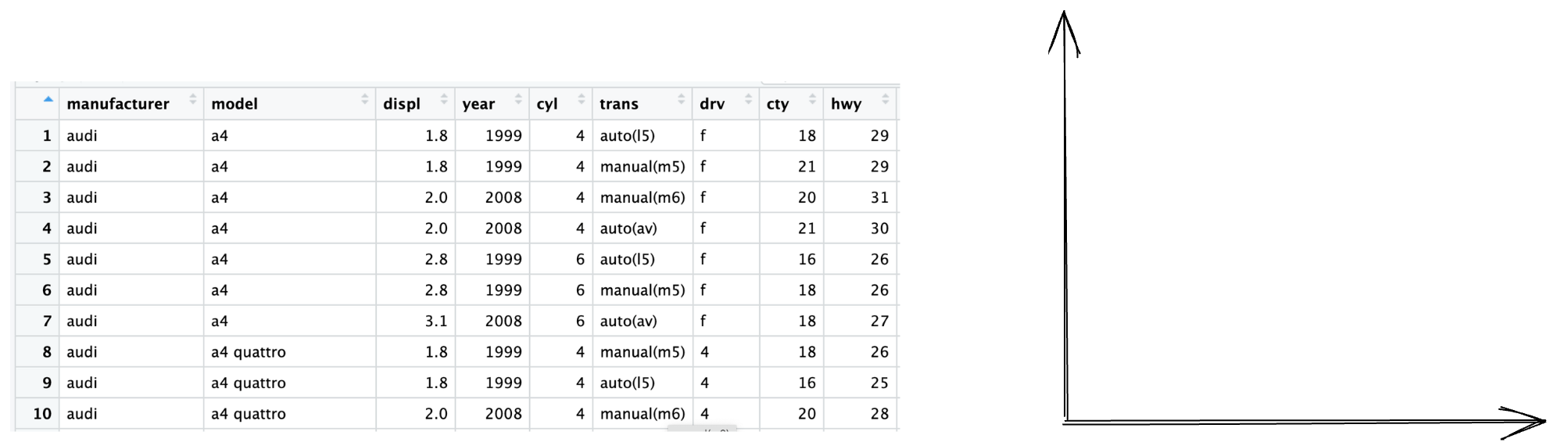This screenshot has height=446, width=1568.
Task: Click the 'trans' column header label
Action: click(619, 104)
